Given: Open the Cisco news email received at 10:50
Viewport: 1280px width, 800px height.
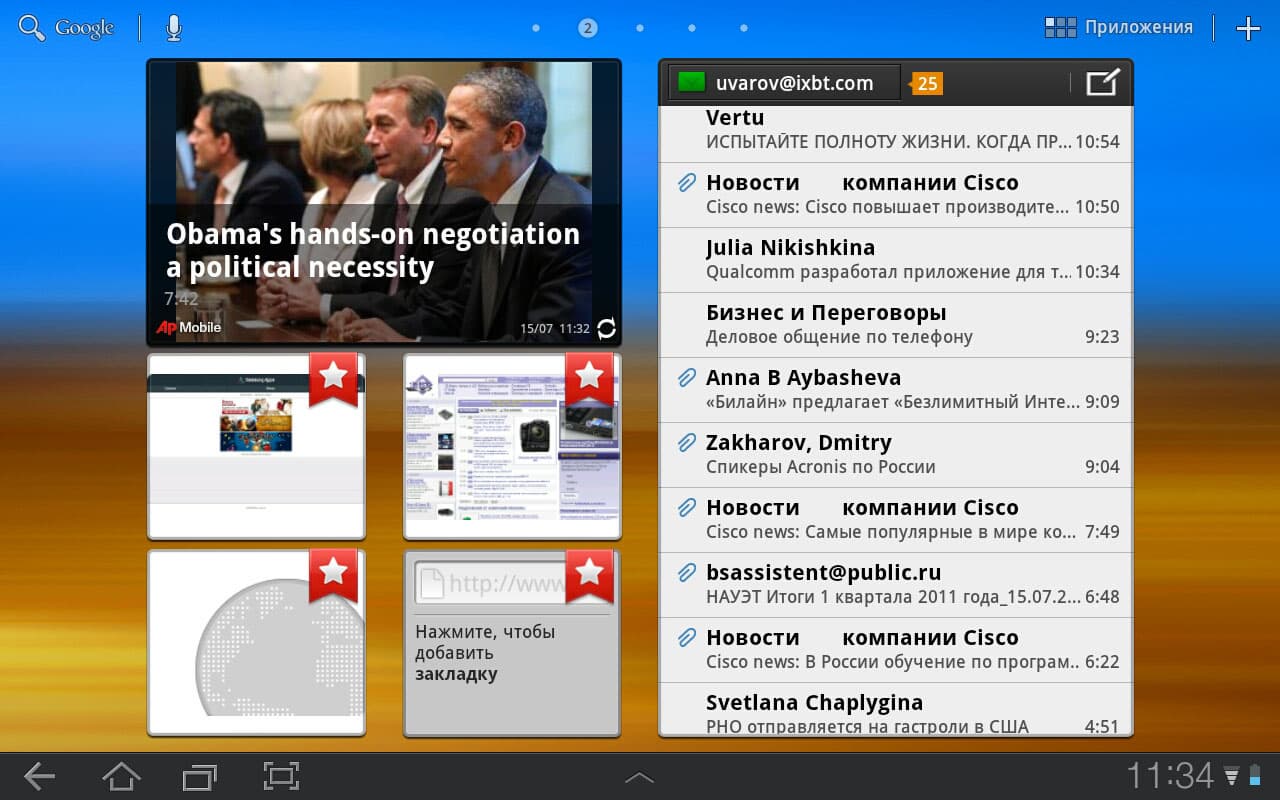Looking at the screenshot, I should pos(895,195).
